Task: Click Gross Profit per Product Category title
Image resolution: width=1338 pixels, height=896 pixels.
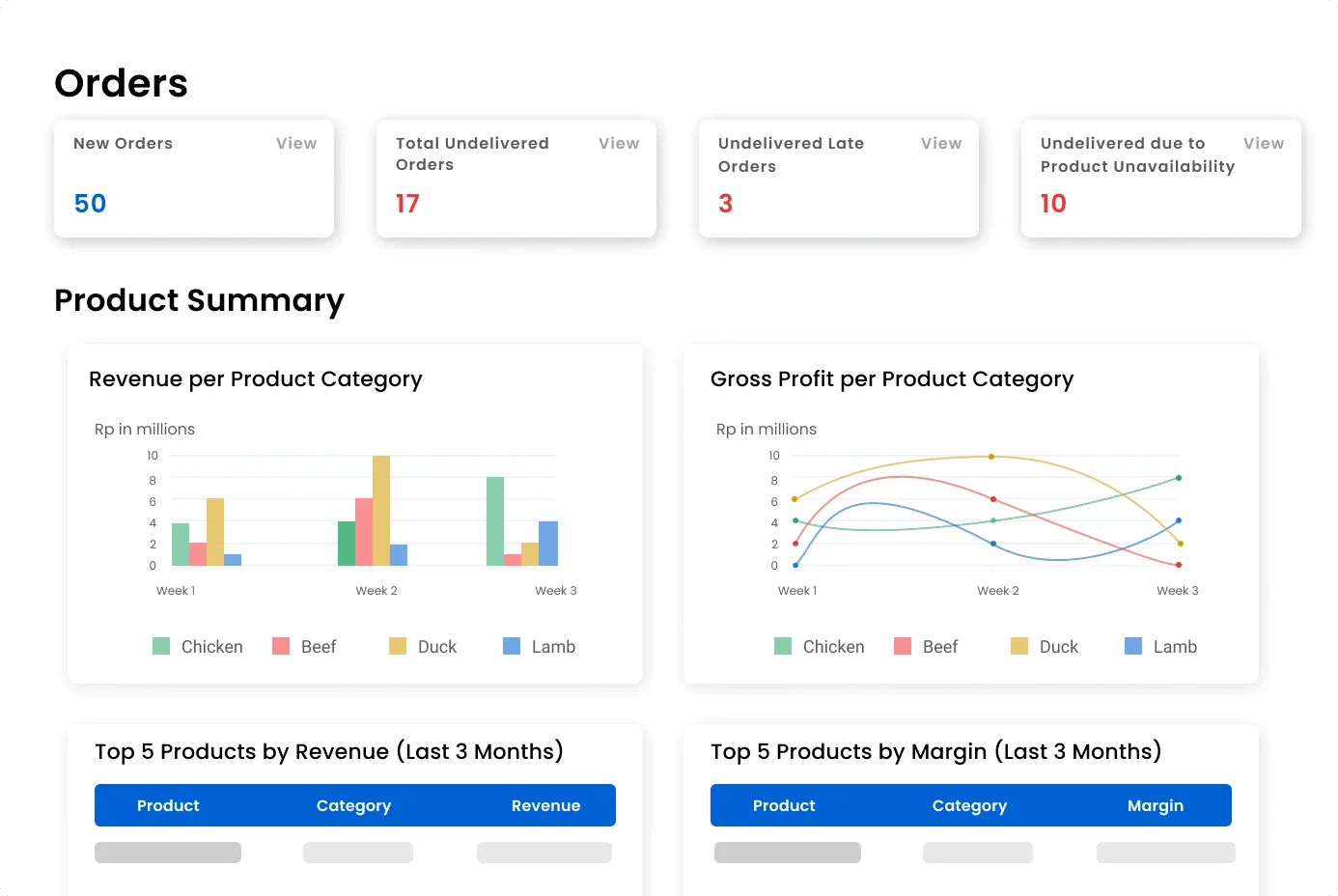Action: [x=892, y=379]
